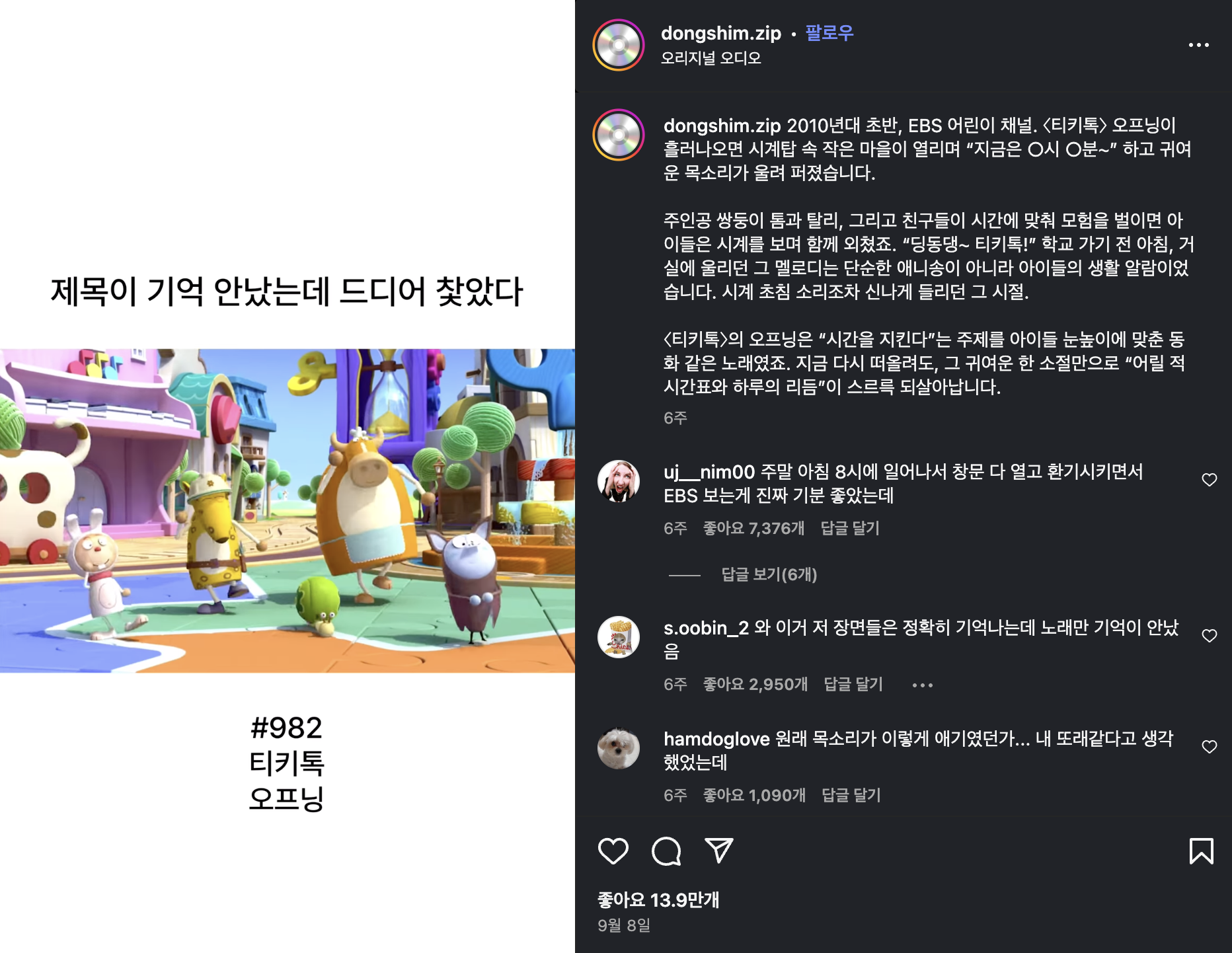Like the post with the heart icon

click(613, 851)
